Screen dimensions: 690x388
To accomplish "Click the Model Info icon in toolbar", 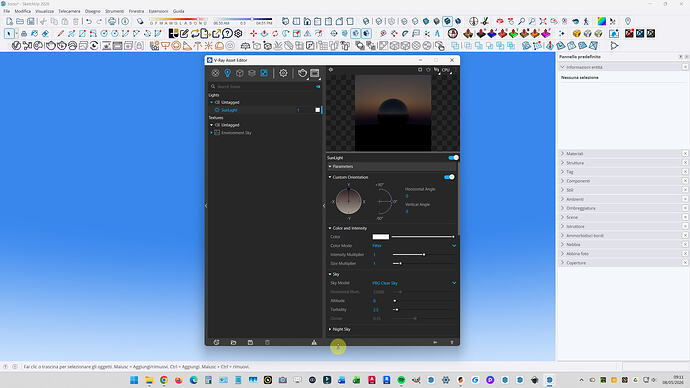I will [125, 21].
